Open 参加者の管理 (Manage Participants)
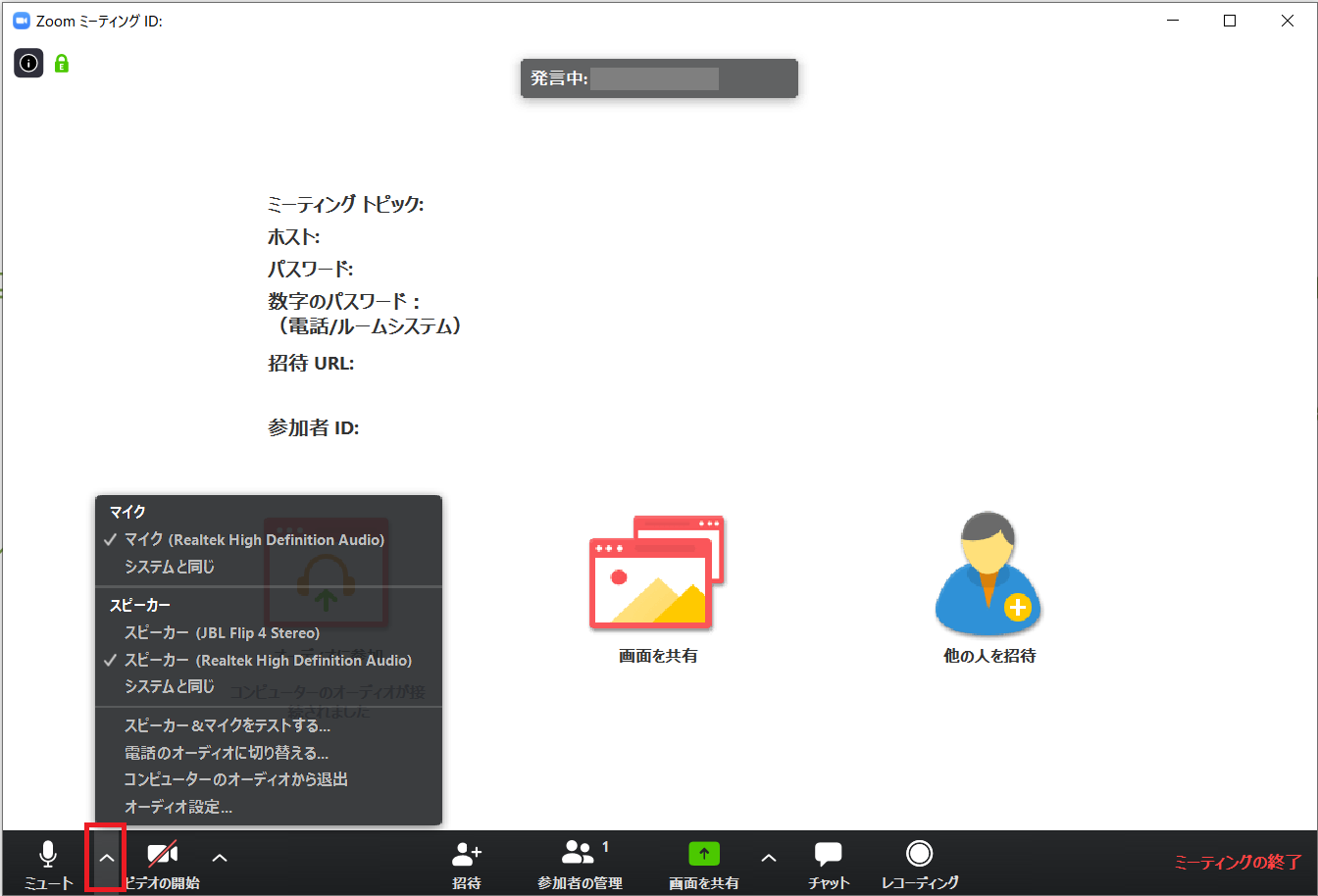1318x896 pixels. click(x=581, y=861)
